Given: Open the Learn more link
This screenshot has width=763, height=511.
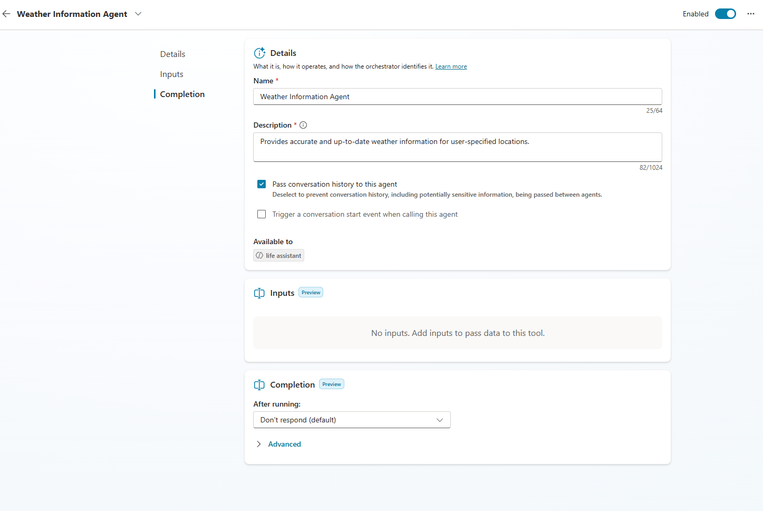Looking at the screenshot, I should (x=451, y=67).
